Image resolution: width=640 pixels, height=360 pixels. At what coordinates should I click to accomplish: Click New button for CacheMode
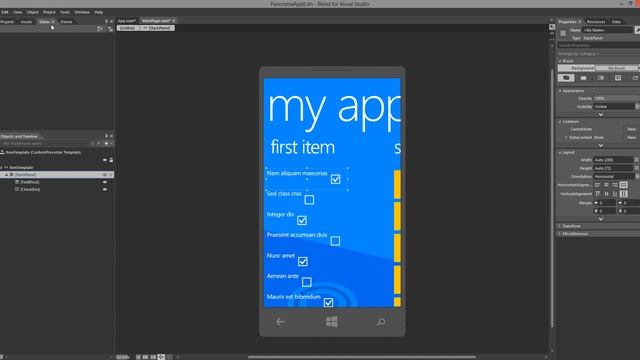point(631,129)
